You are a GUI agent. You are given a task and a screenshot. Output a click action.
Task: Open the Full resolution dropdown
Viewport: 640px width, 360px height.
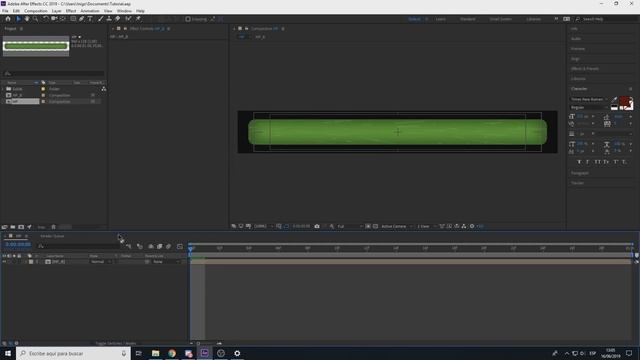tap(349, 226)
